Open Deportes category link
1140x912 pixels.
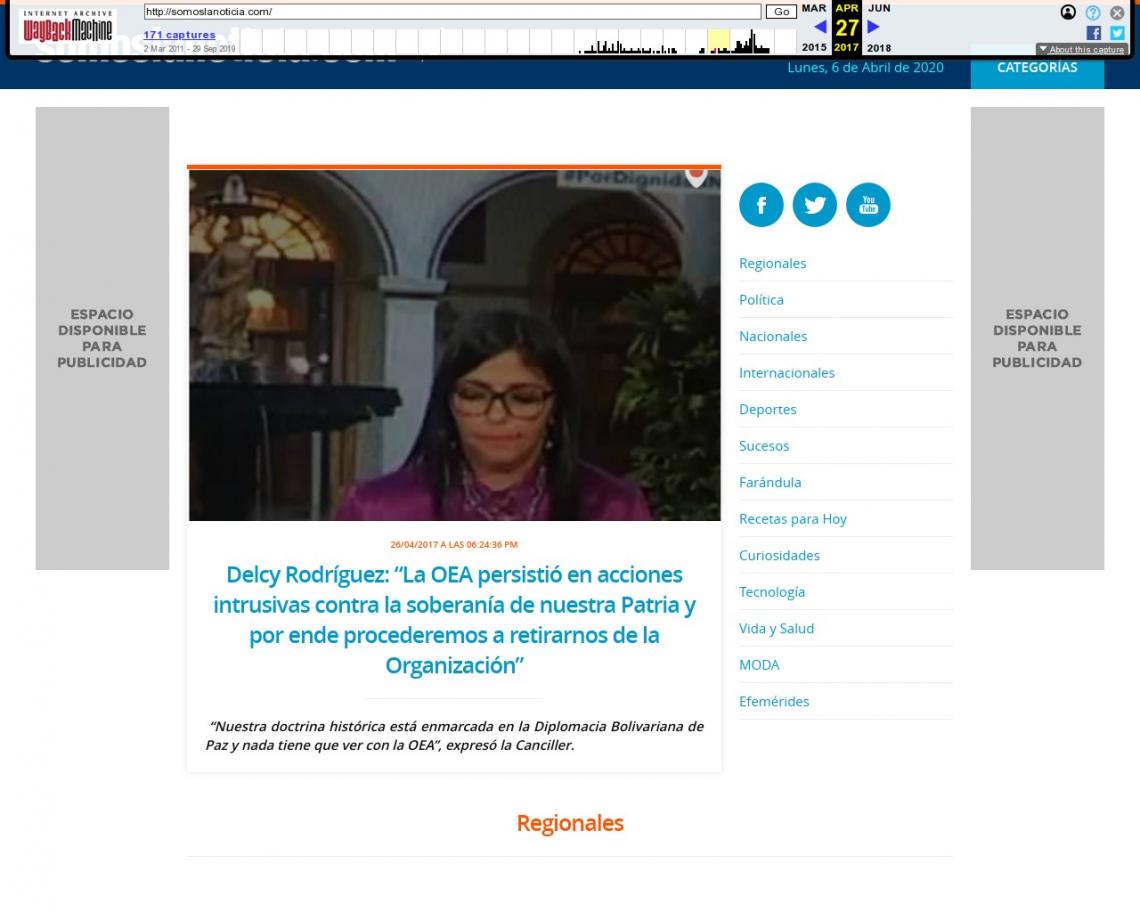pos(768,409)
